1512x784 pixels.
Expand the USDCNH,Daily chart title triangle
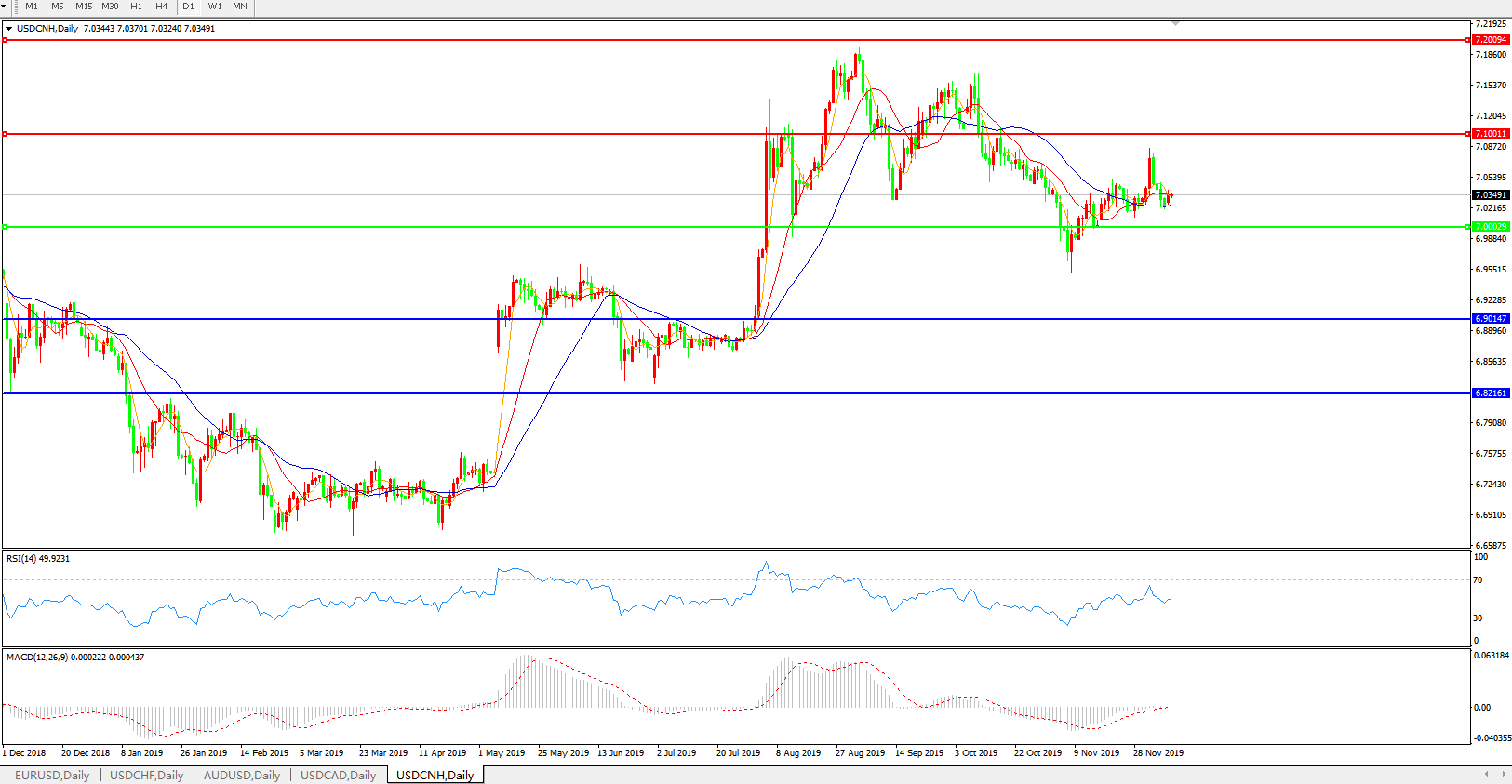pyautogui.click(x=9, y=29)
